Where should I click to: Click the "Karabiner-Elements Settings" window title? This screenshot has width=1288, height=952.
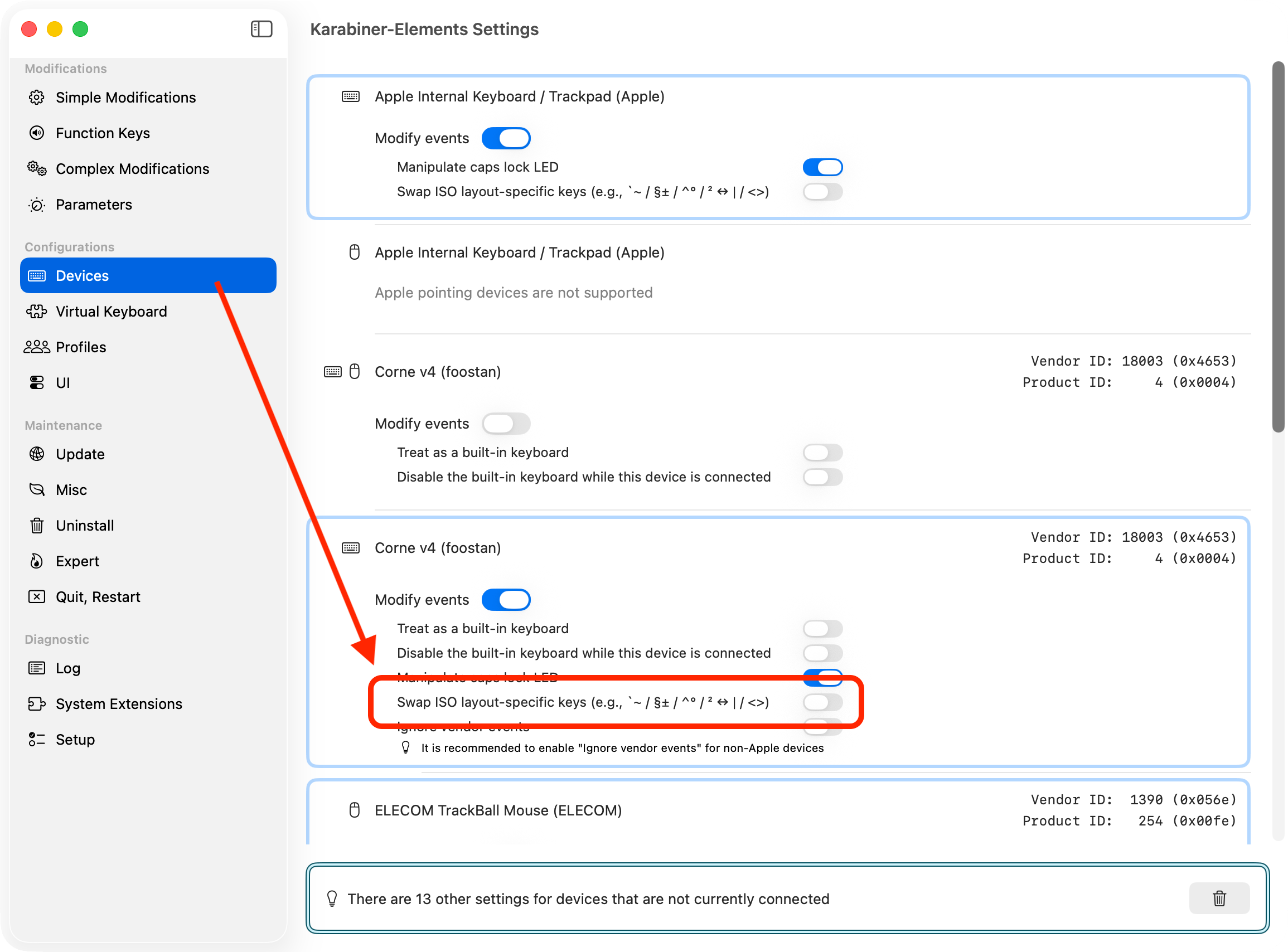pyautogui.click(x=424, y=30)
